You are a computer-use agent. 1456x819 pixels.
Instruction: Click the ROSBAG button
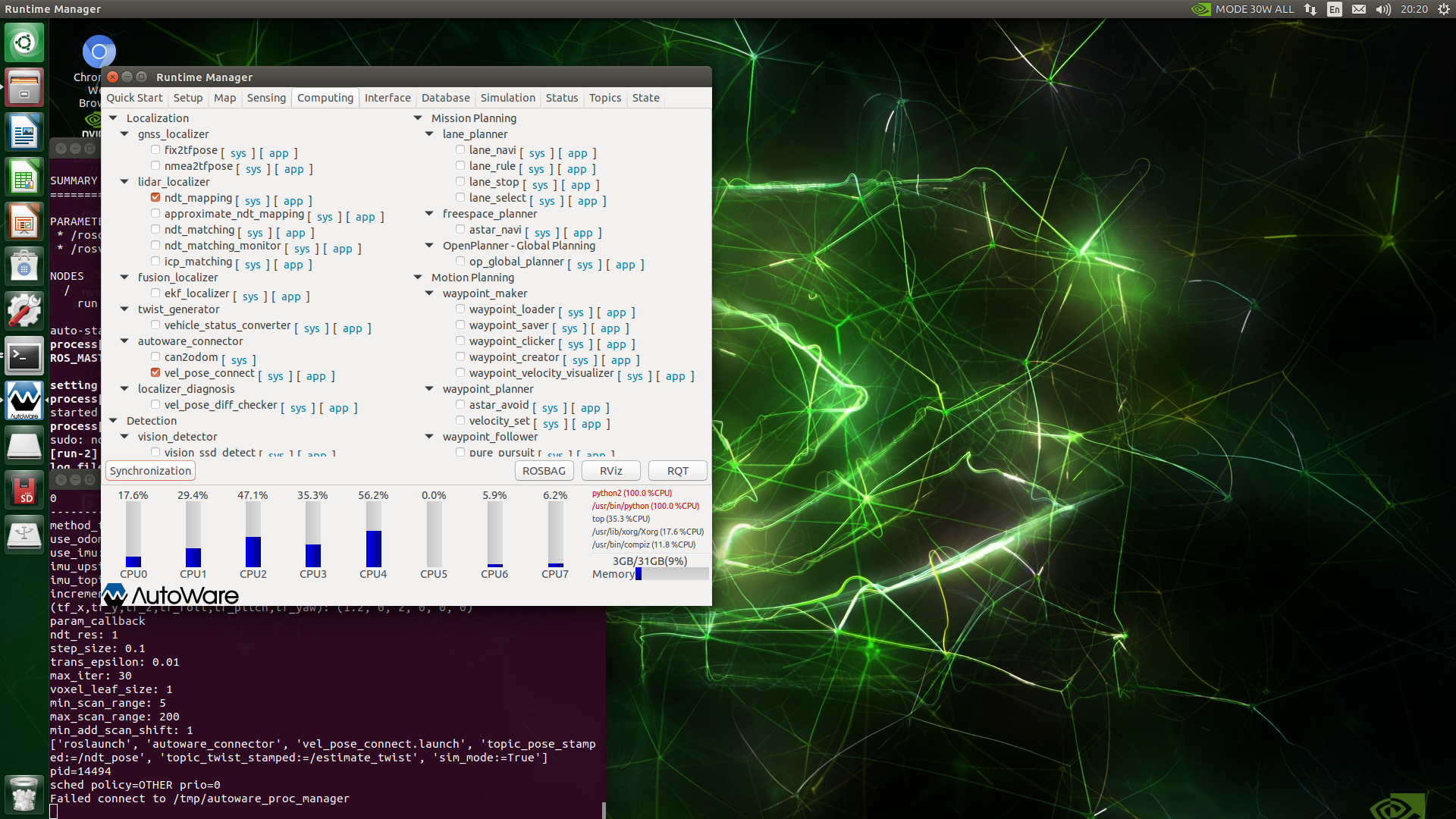(544, 471)
